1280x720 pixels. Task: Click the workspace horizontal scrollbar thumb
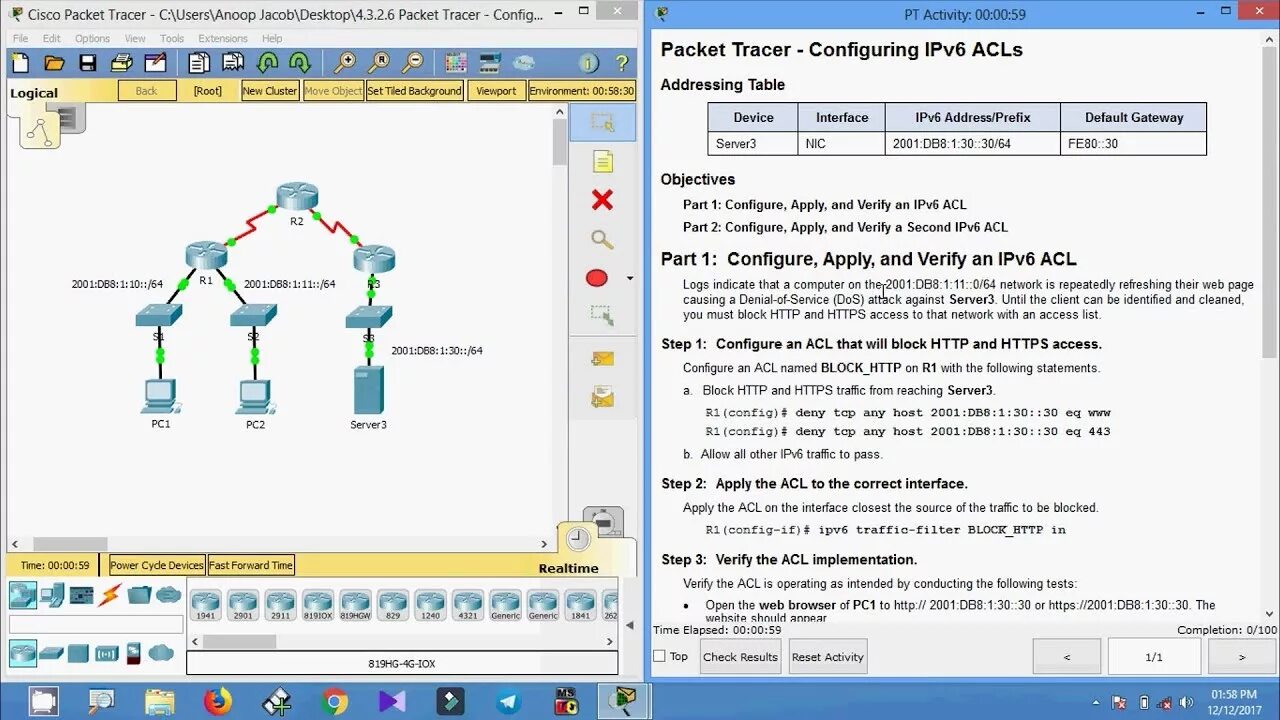tap(68, 544)
